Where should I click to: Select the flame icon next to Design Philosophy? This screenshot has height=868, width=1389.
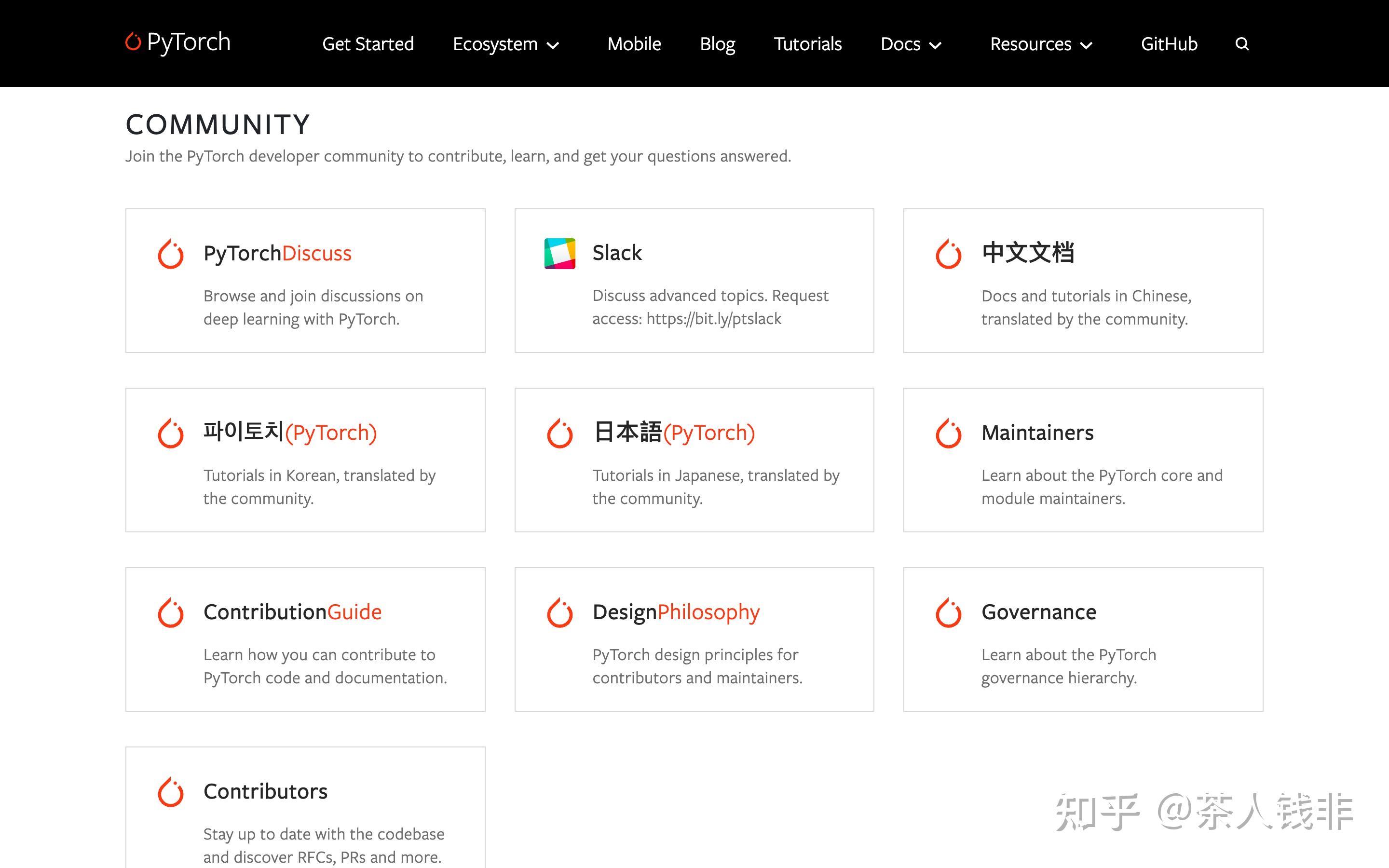pos(559,612)
